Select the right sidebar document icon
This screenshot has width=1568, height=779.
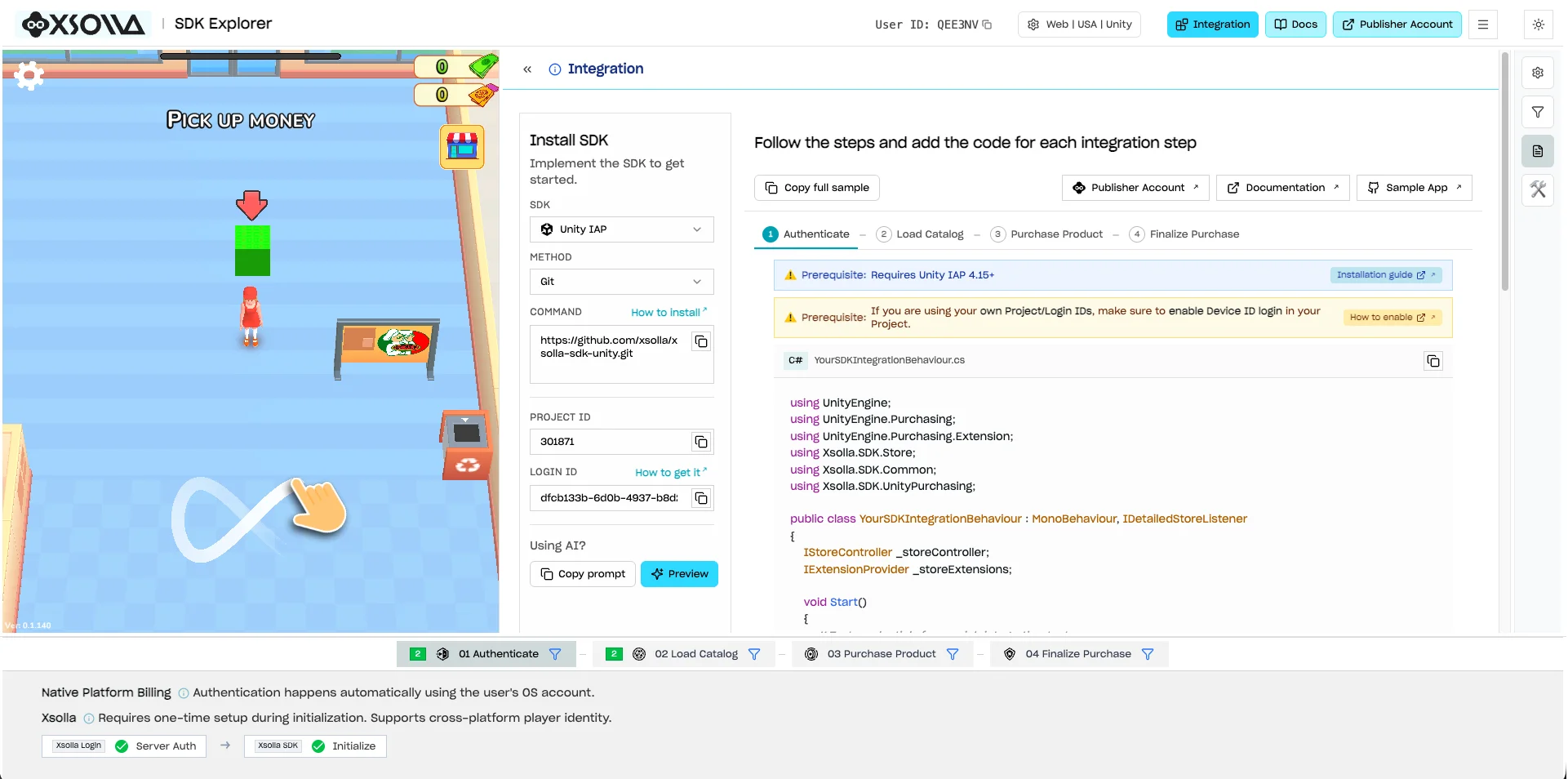click(1537, 151)
